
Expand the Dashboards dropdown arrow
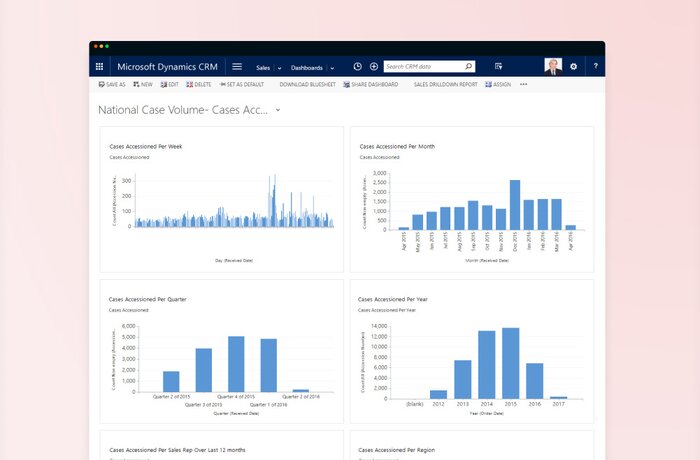coord(331,68)
